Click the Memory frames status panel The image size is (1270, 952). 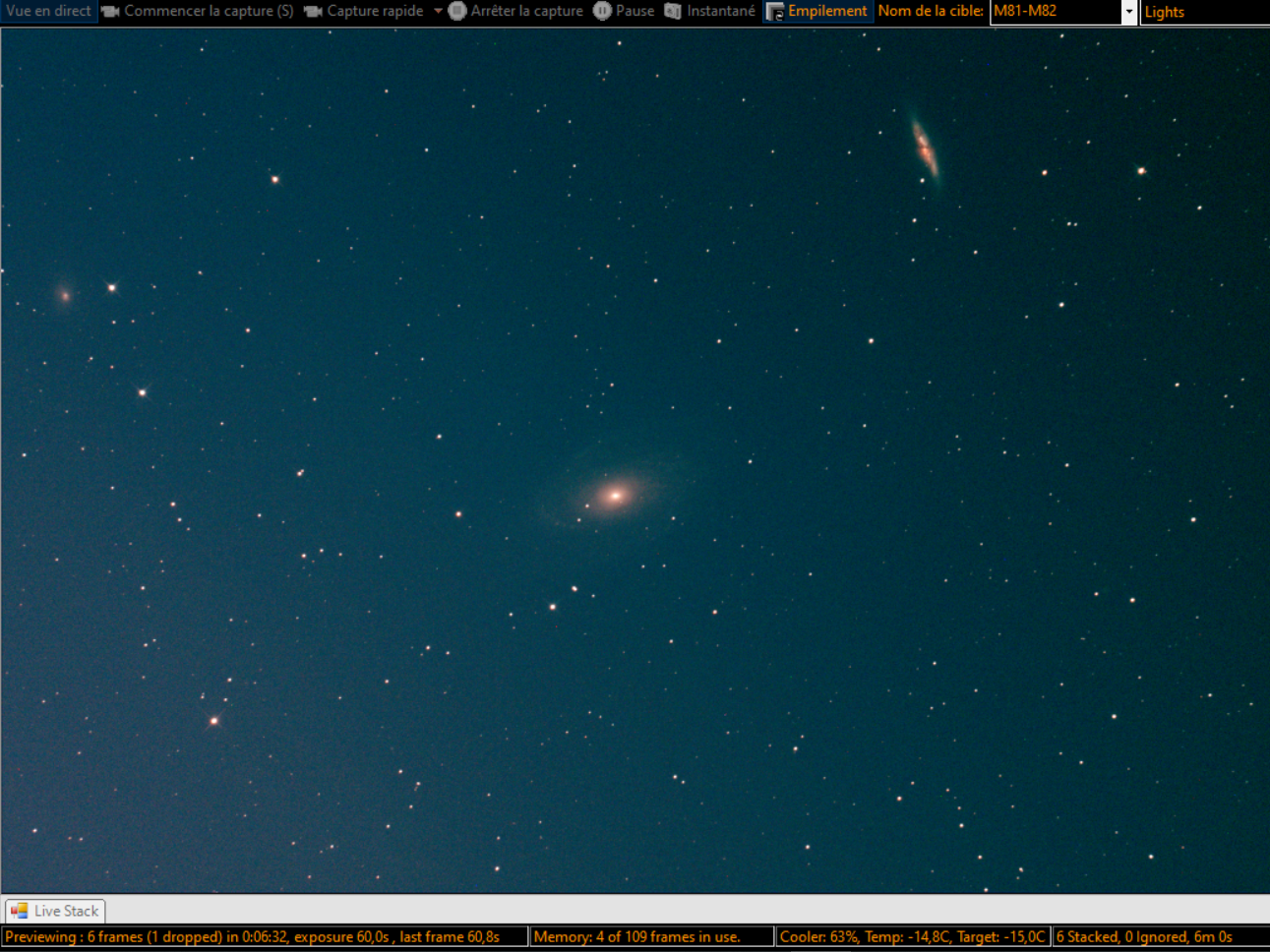point(651,936)
